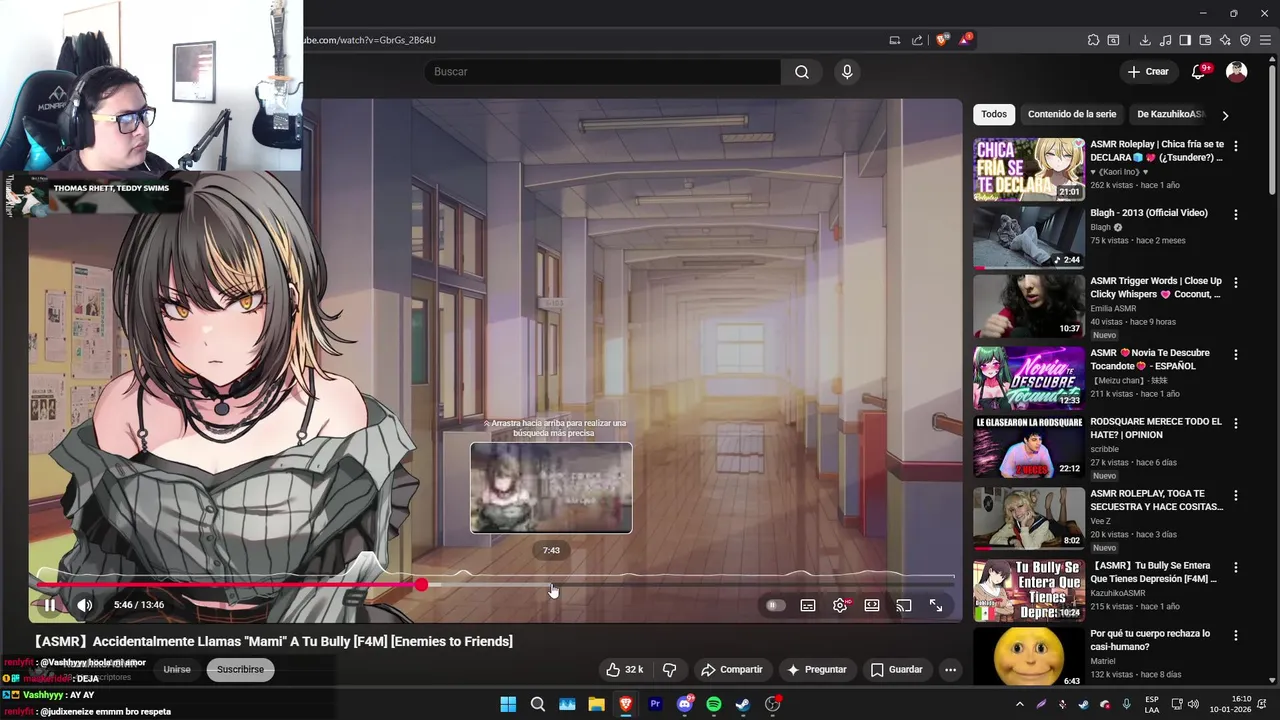Click the red playhead scrubber

click(421, 585)
